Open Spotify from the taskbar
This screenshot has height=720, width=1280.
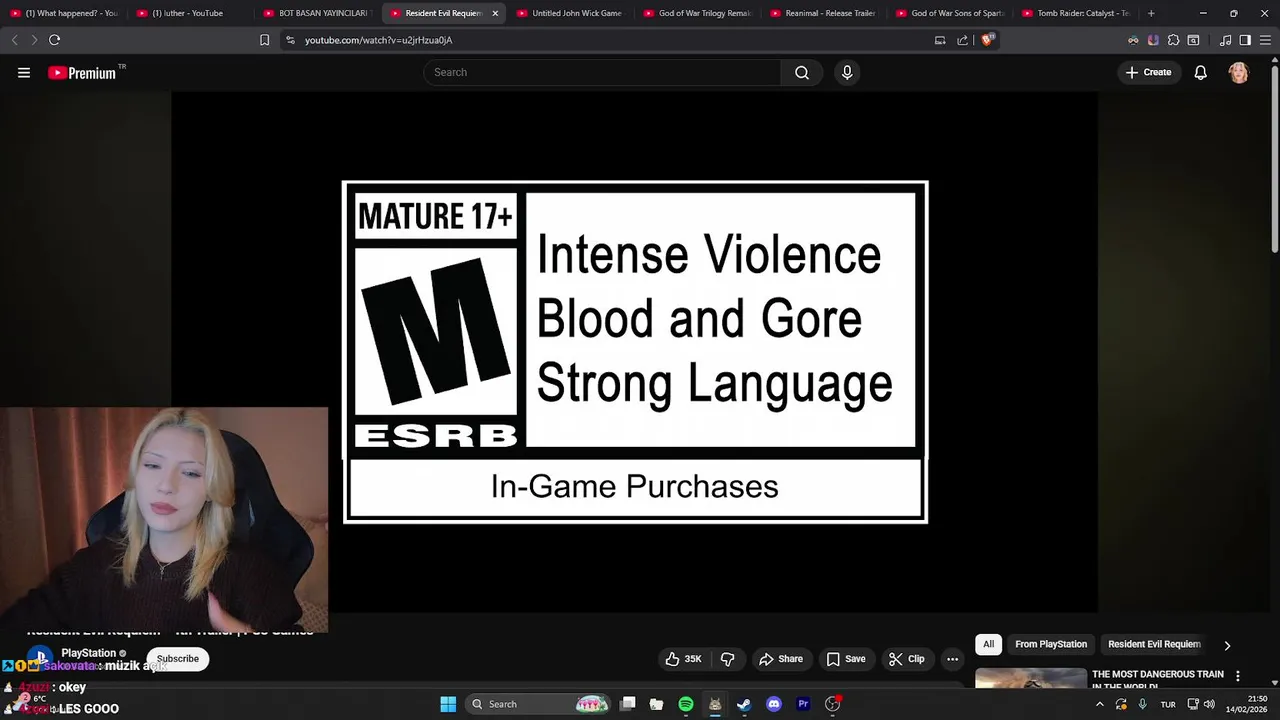pos(686,704)
